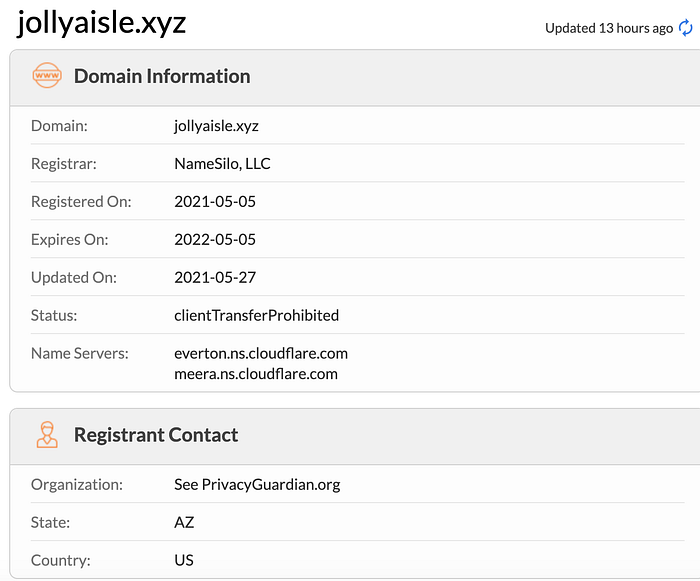Select the expiry date 2022-05-05
This screenshot has height=581, width=700.
pyautogui.click(x=215, y=240)
